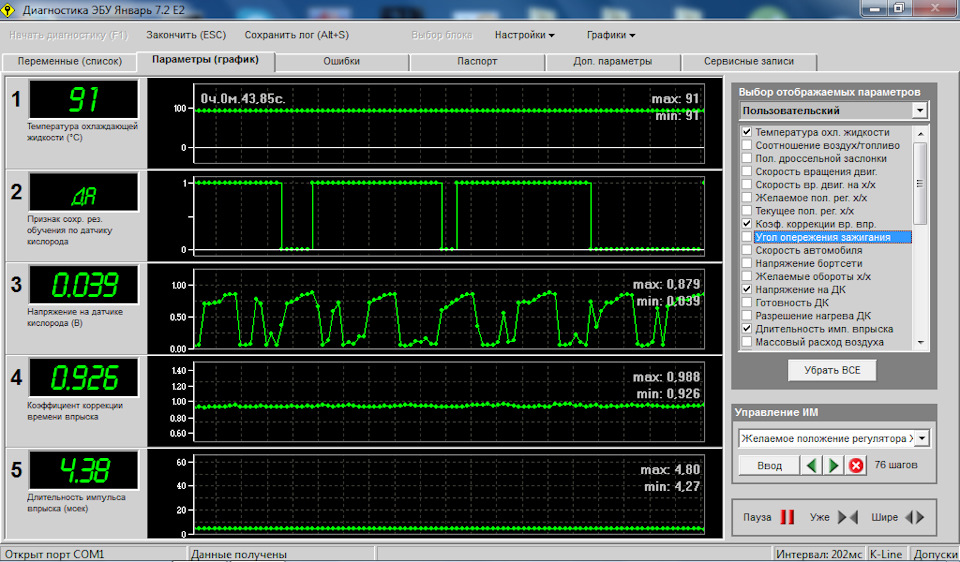Widen graph scale with the Шире arrows
Image resolution: width=960 pixels, height=562 pixels.
[x=915, y=517]
